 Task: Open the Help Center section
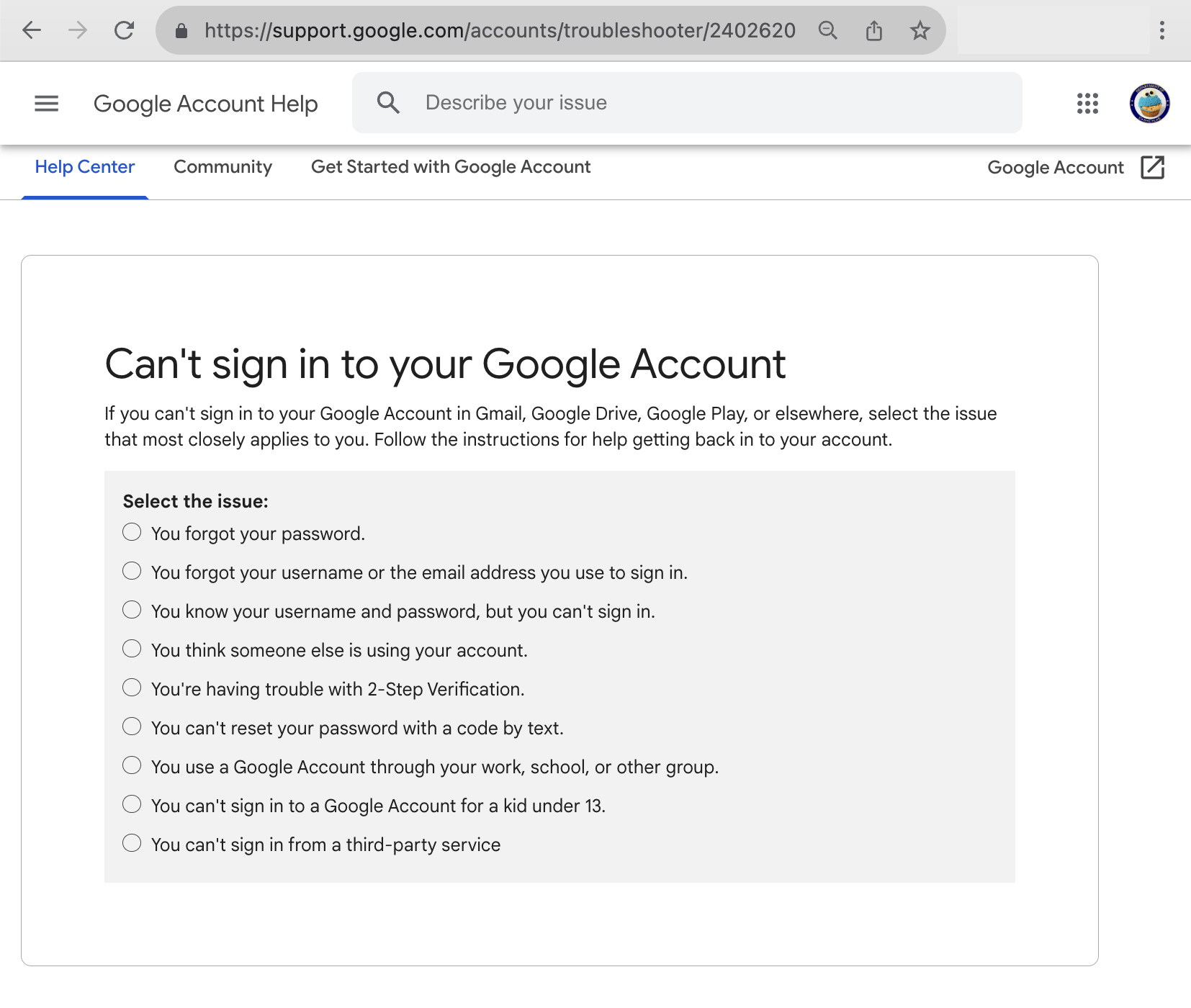pos(84,167)
